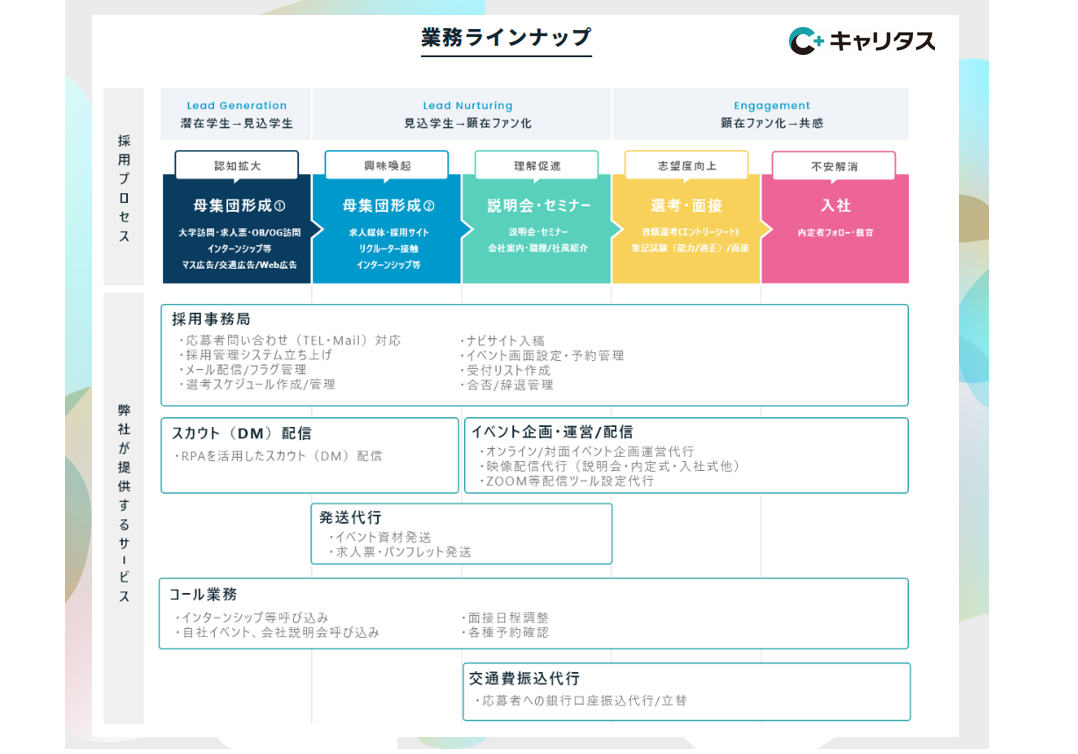The width and height of the screenshot is (1078, 754).
Task: Open the 採用事務局 service box
Action: click(534, 355)
